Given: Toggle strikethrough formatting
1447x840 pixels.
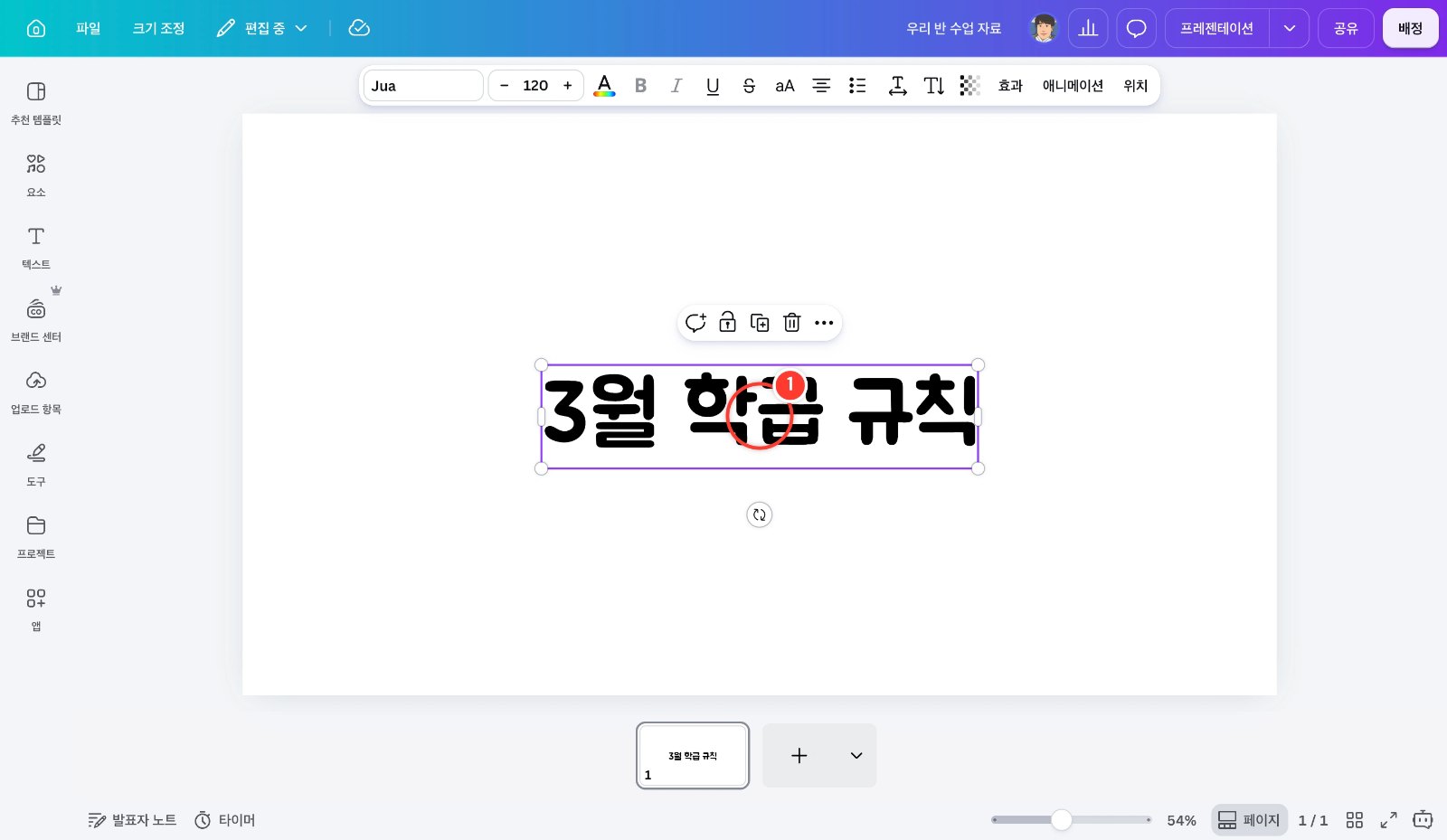Looking at the screenshot, I should point(749,86).
